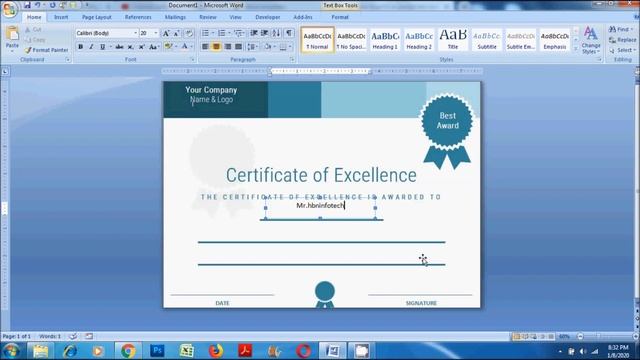Viewport: 640px width, 360px height.
Task: Align text left
Action: tap(205, 47)
